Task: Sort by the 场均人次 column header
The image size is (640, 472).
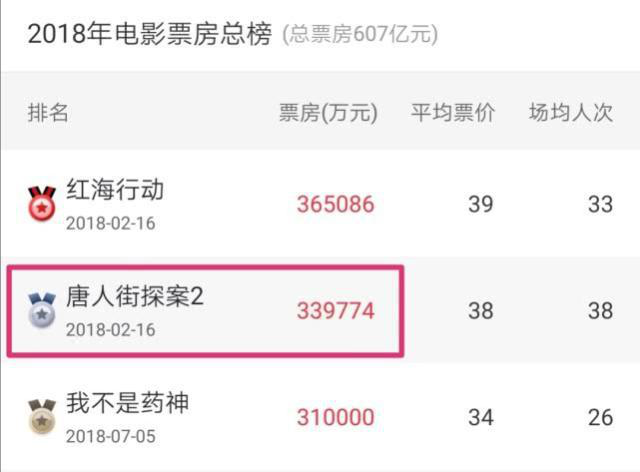Action: click(571, 112)
